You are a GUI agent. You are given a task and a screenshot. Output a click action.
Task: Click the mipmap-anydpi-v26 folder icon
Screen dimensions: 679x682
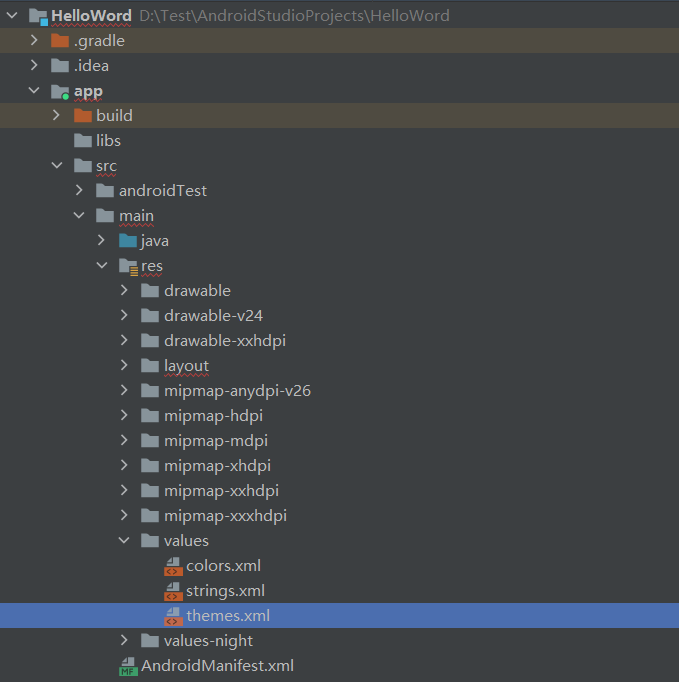pos(150,391)
